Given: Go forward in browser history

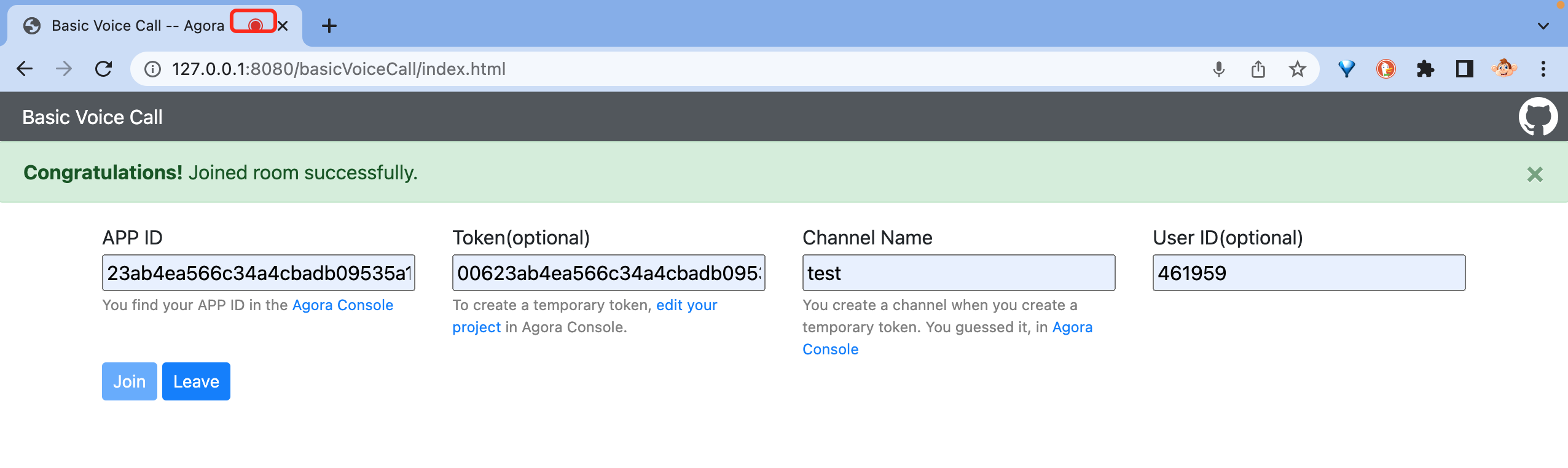Looking at the screenshot, I should pyautogui.click(x=64, y=69).
